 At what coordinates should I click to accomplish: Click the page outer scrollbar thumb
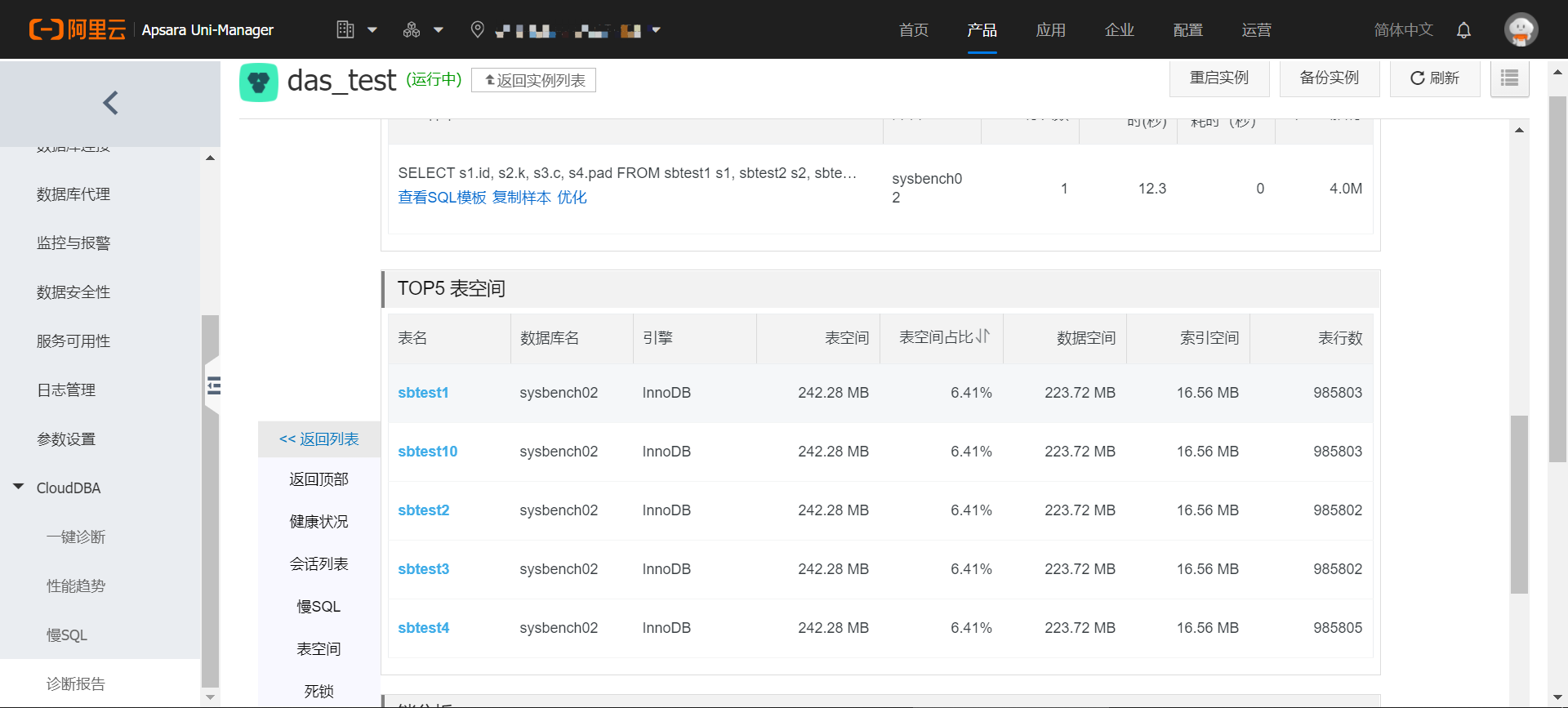(x=1558, y=279)
